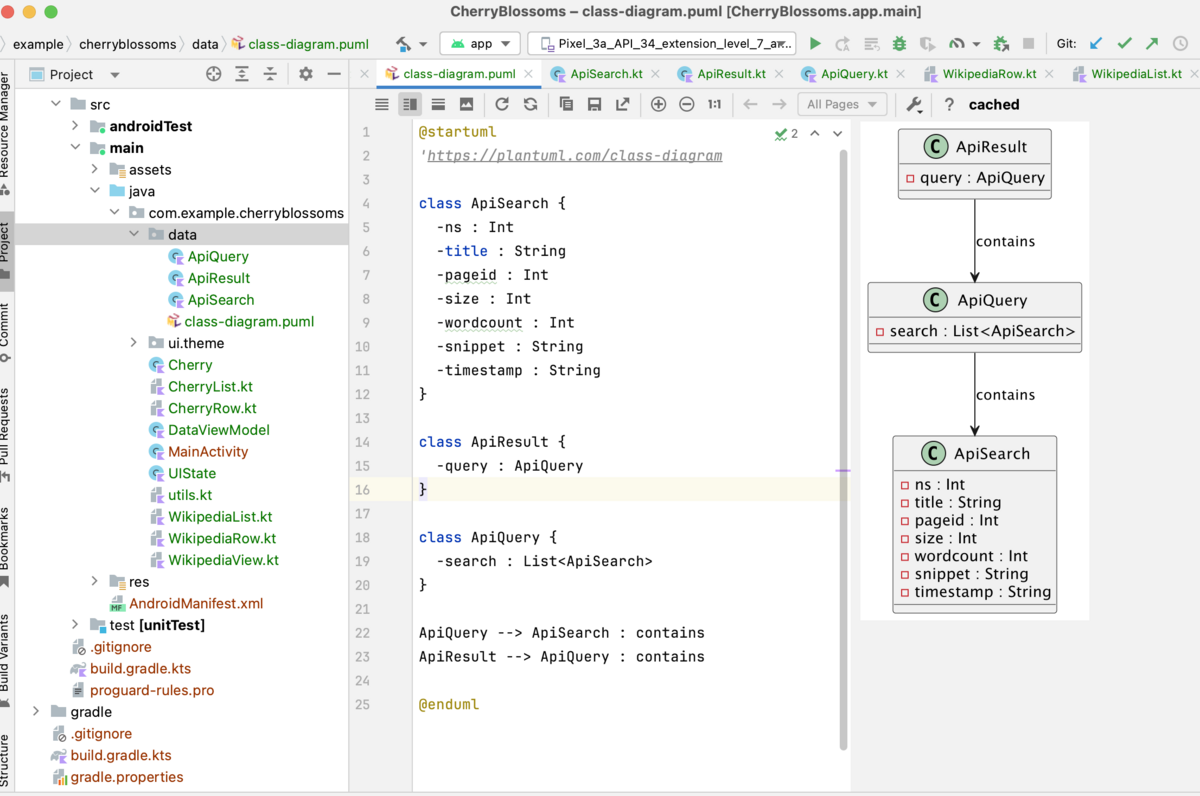Open the Bookmarks tool window
The width and height of the screenshot is (1200, 796).
point(6,547)
